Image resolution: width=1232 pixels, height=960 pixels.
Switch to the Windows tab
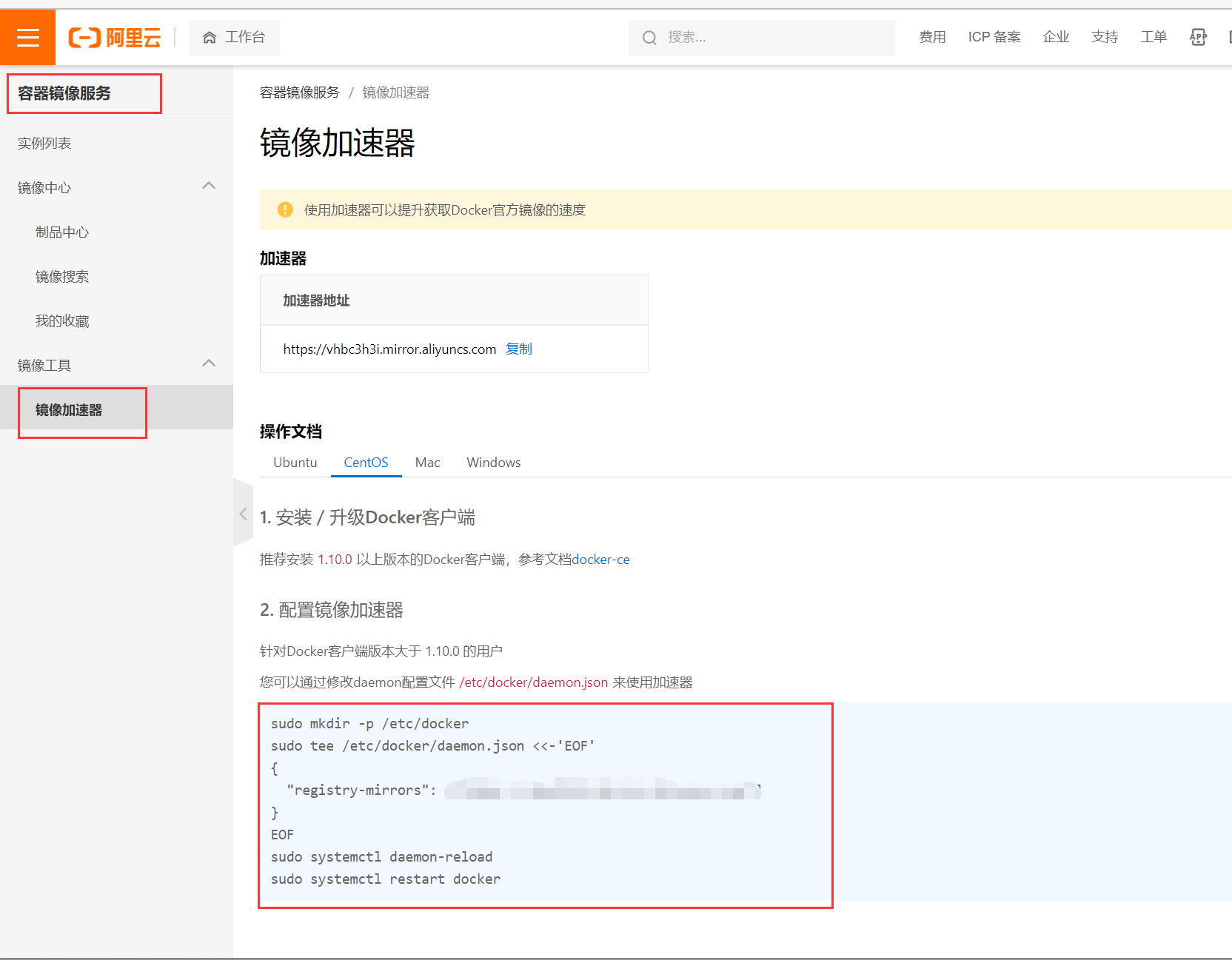[x=493, y=462]
